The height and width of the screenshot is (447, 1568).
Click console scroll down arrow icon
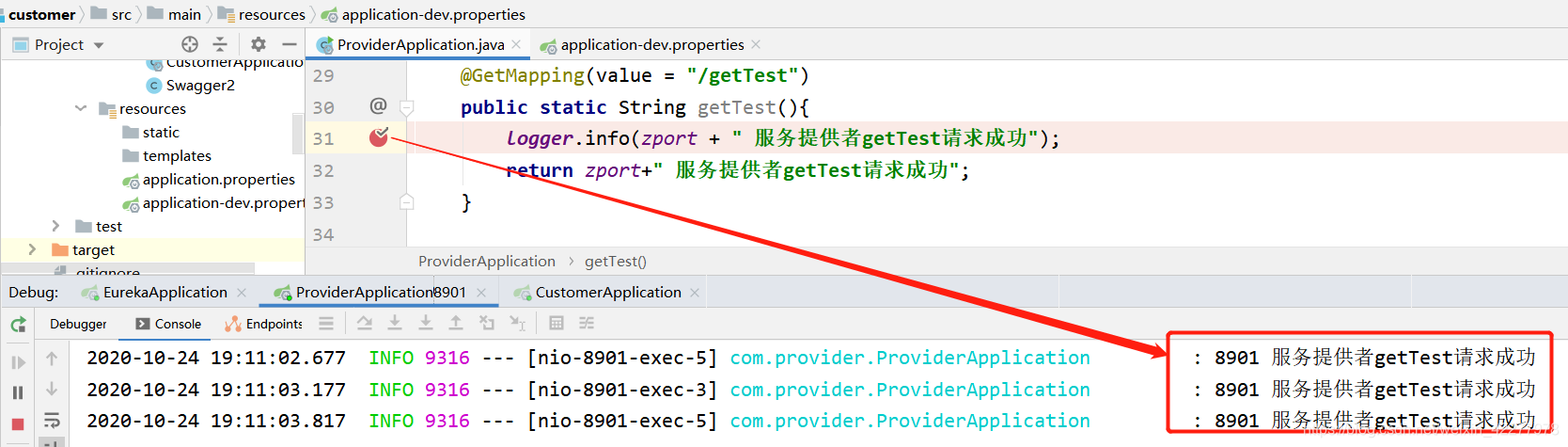coord(52,389)
